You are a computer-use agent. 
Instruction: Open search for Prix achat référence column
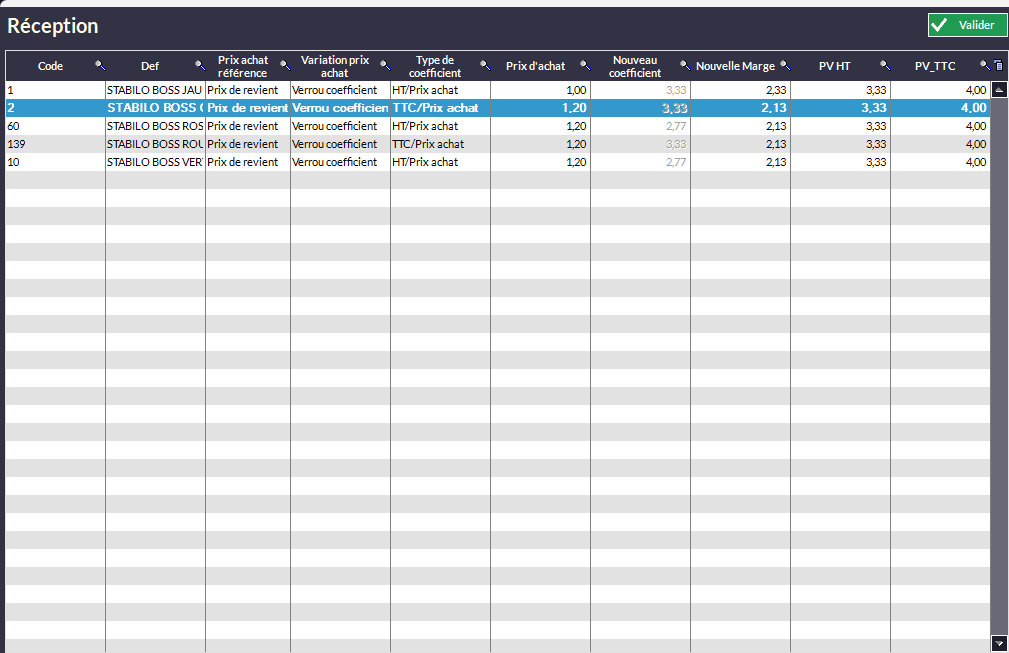[284, 65]
